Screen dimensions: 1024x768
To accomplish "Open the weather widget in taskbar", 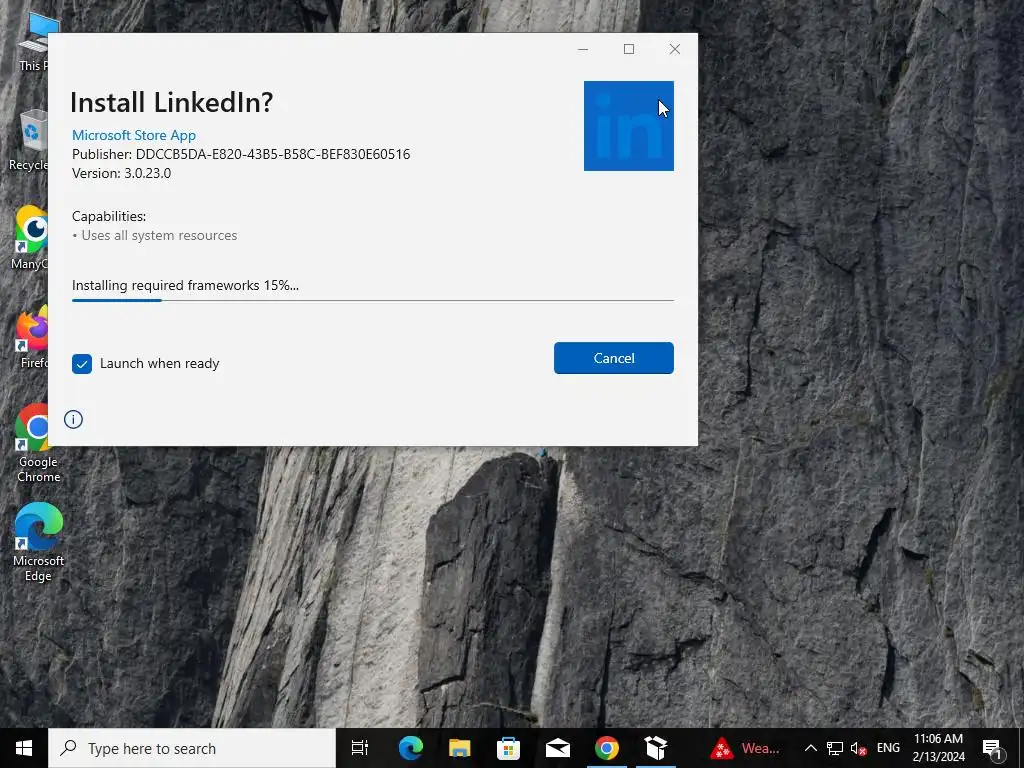I will pos(745,748).
